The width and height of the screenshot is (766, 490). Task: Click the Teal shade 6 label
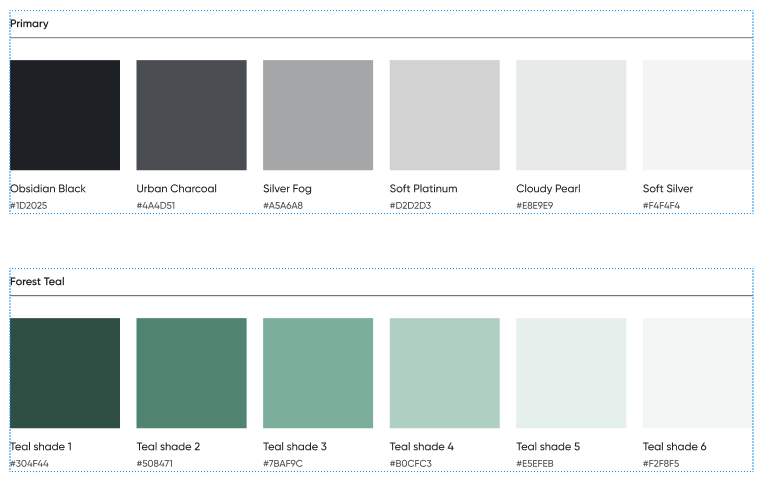click(x=675, y=447)
